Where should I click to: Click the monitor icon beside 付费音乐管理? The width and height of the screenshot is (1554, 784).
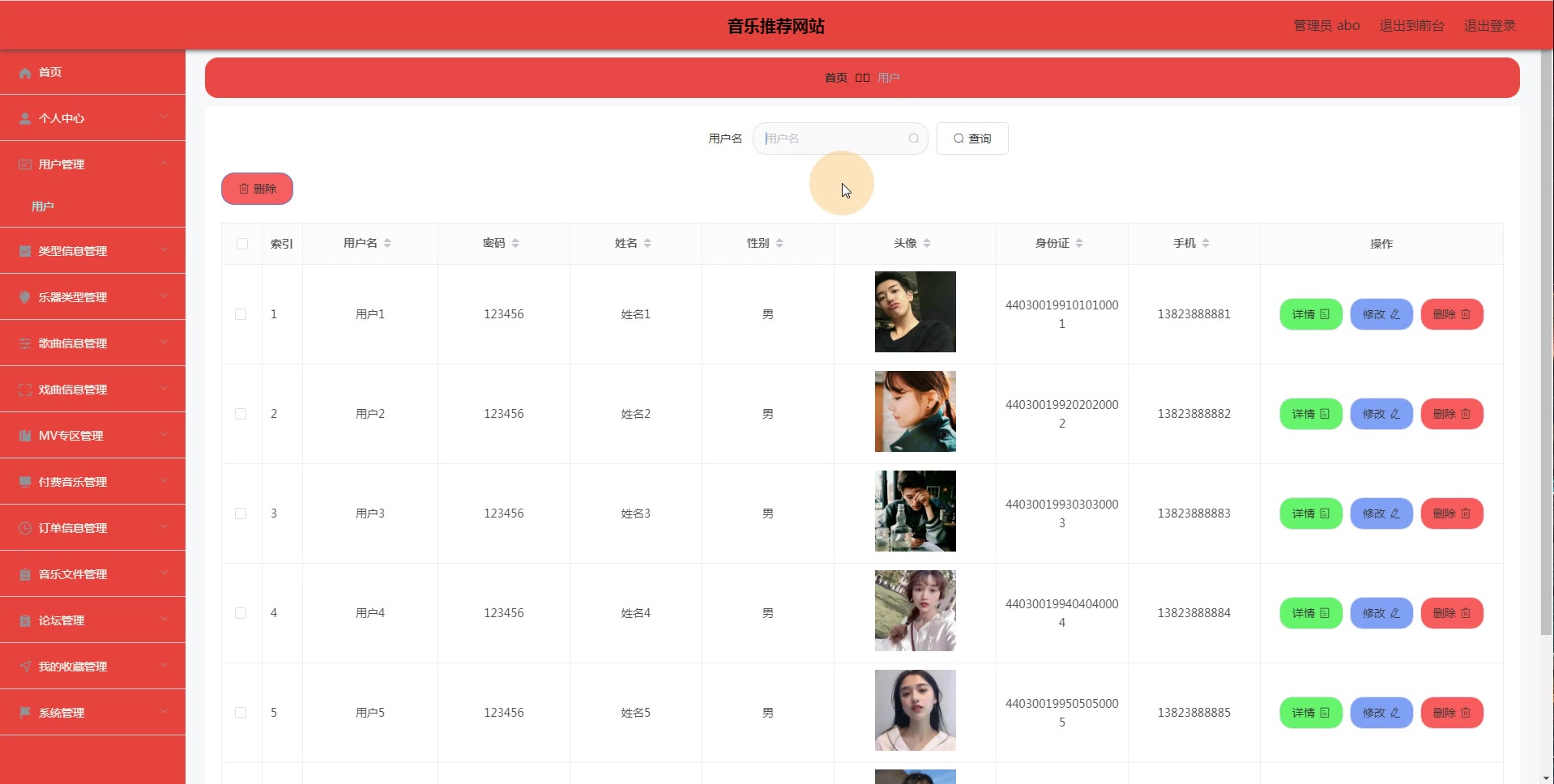[x=25, y=483]
